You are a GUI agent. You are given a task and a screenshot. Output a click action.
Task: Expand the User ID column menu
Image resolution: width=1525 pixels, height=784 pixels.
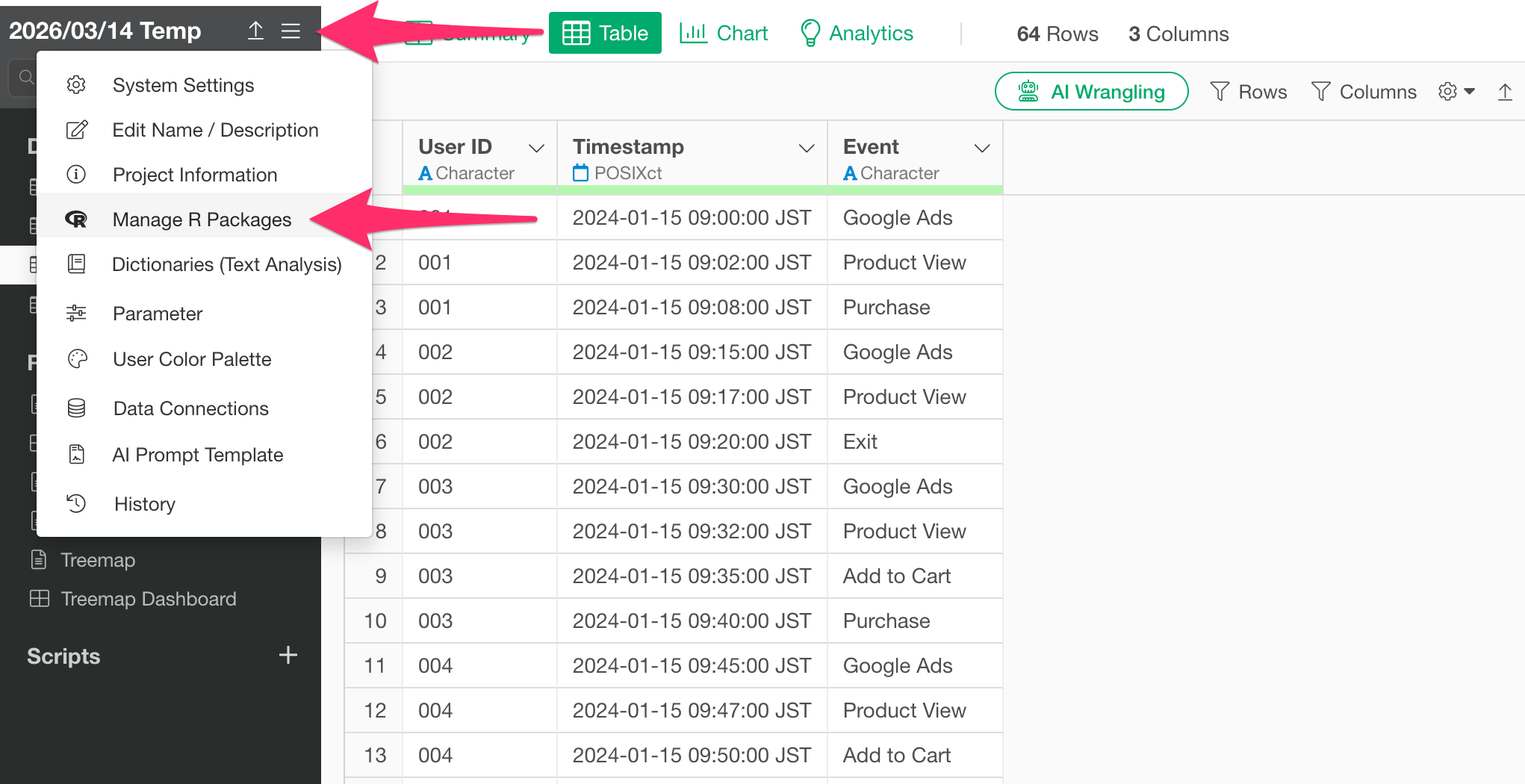coord(536,148)
